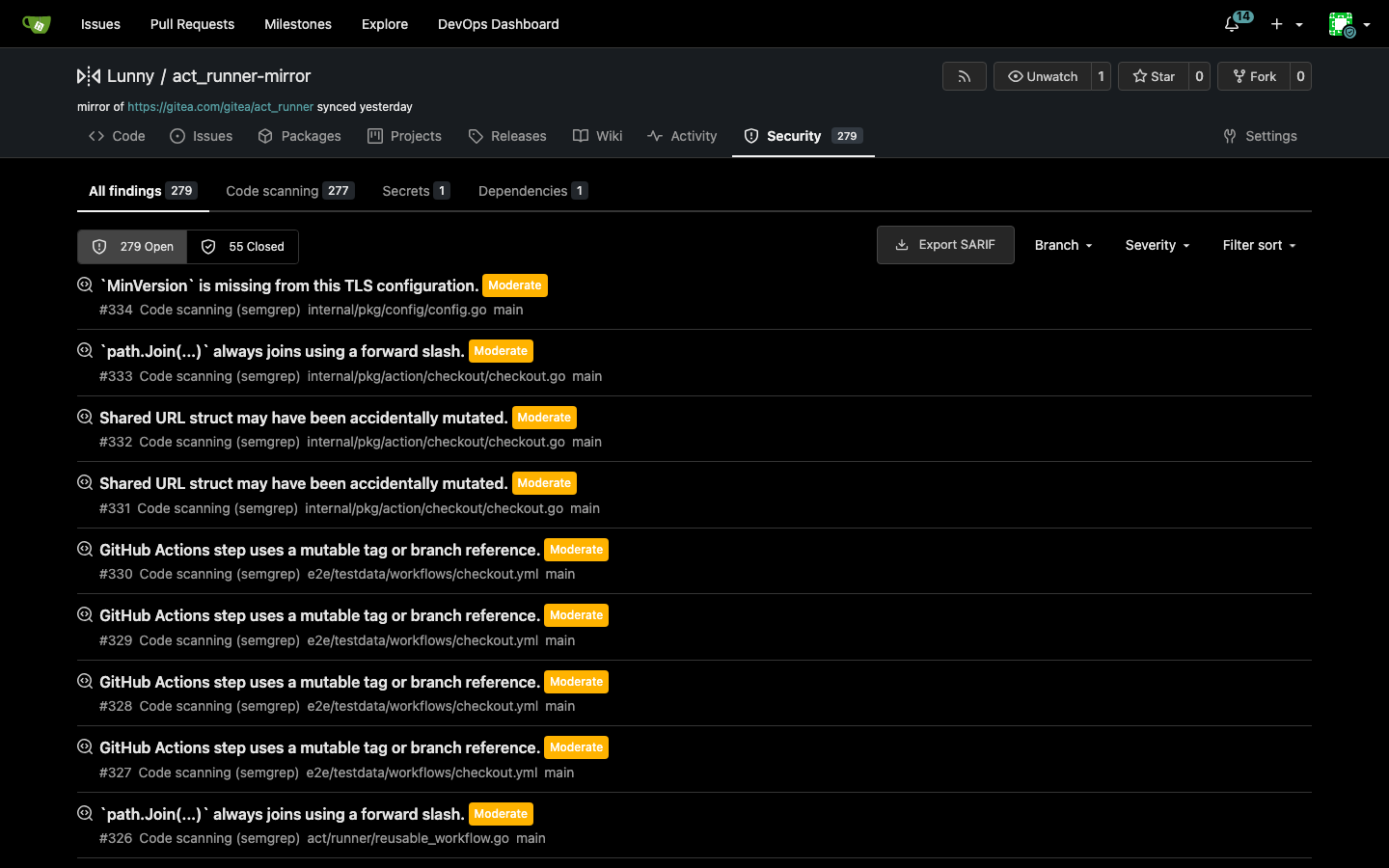Star the act_runner-mirror repository
Viewport: 1389px width, 868px height.
(1154, 76)
